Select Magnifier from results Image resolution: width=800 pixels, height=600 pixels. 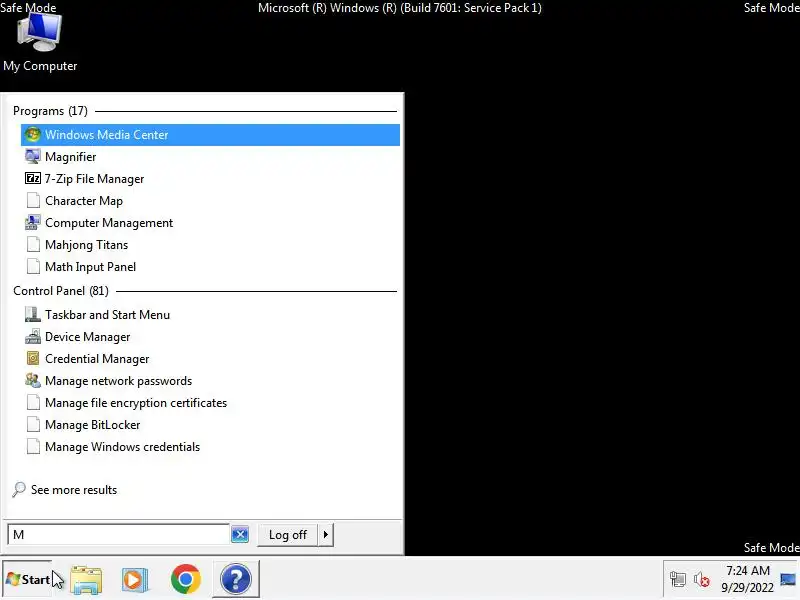click(210, 157)
